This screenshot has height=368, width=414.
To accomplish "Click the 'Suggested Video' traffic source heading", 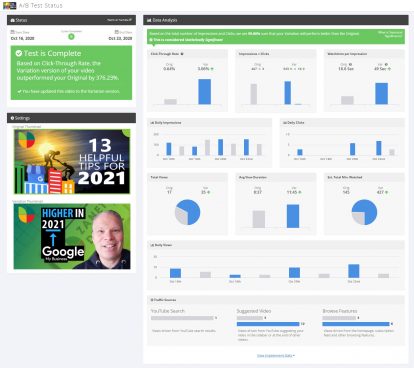I will click(254, 311).
